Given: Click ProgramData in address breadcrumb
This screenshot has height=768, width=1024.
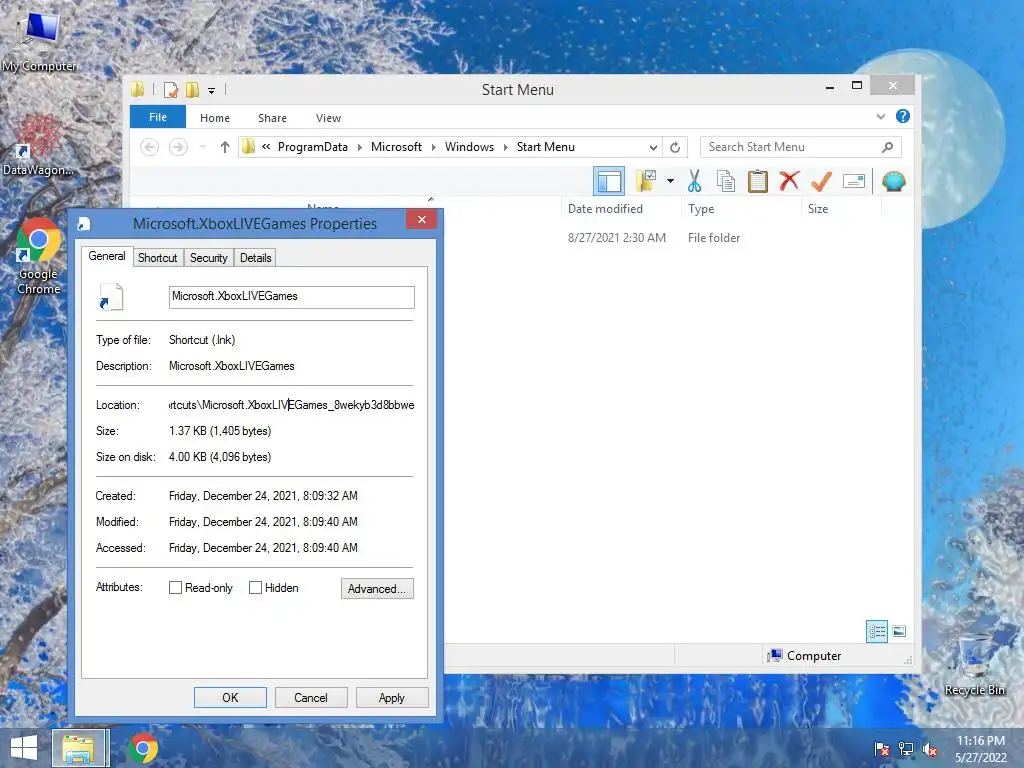Looking at the screenshot, I should [x=313, y=147].
